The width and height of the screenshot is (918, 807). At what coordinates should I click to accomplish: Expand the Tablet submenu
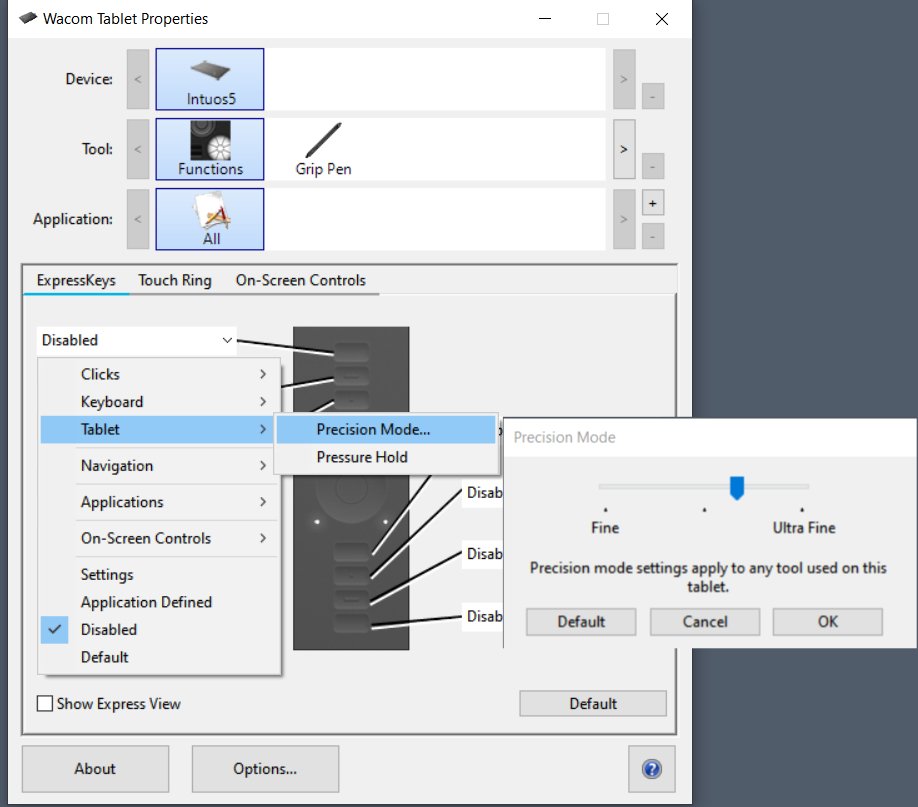158,429
